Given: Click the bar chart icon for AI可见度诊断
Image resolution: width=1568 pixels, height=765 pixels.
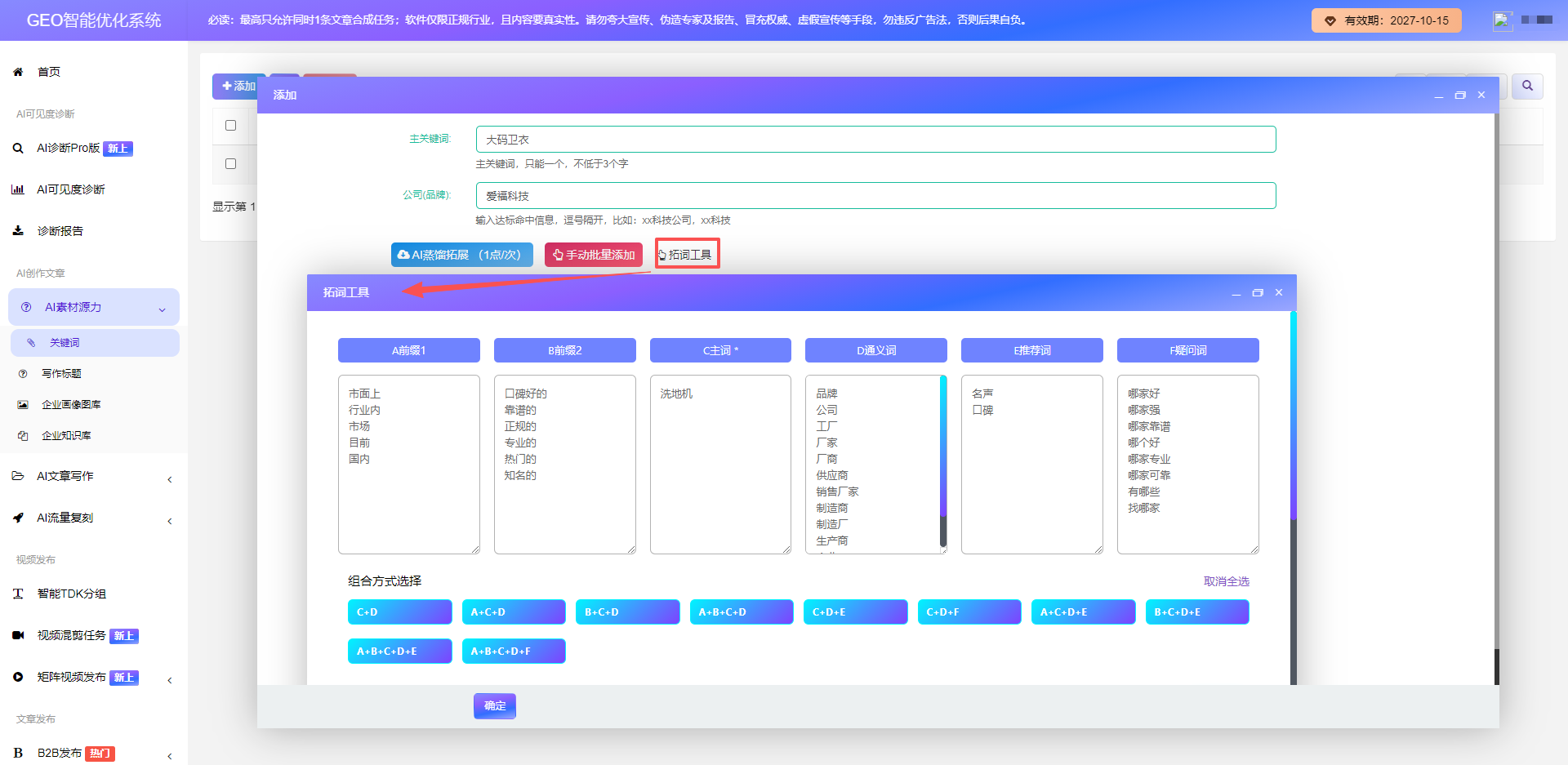Looking at the screenshot, I should [18, 189].
